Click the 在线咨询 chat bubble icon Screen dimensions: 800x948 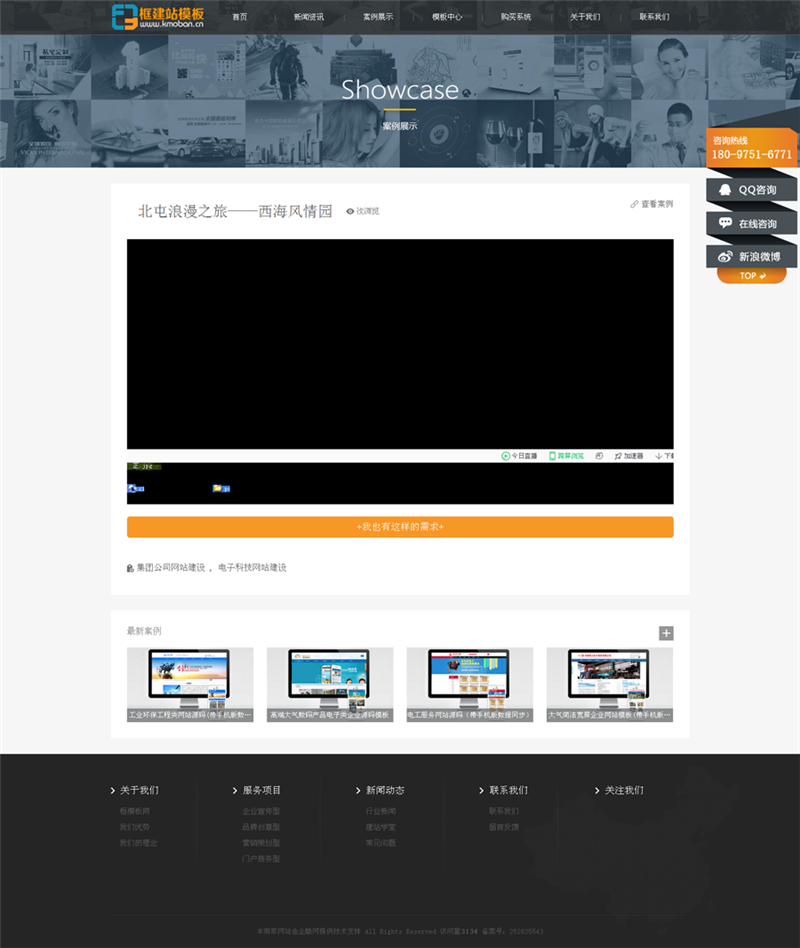pyautogui.click(x=726, y=223)
